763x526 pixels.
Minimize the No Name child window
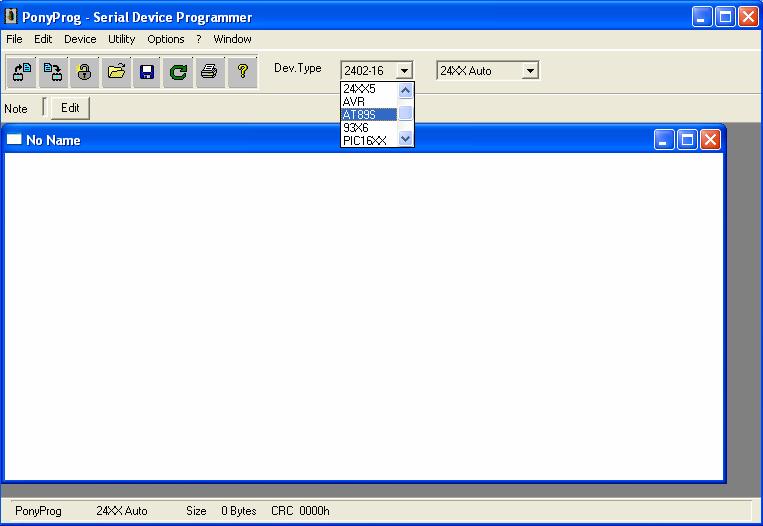pyautogui.click(x=664, y=140)
